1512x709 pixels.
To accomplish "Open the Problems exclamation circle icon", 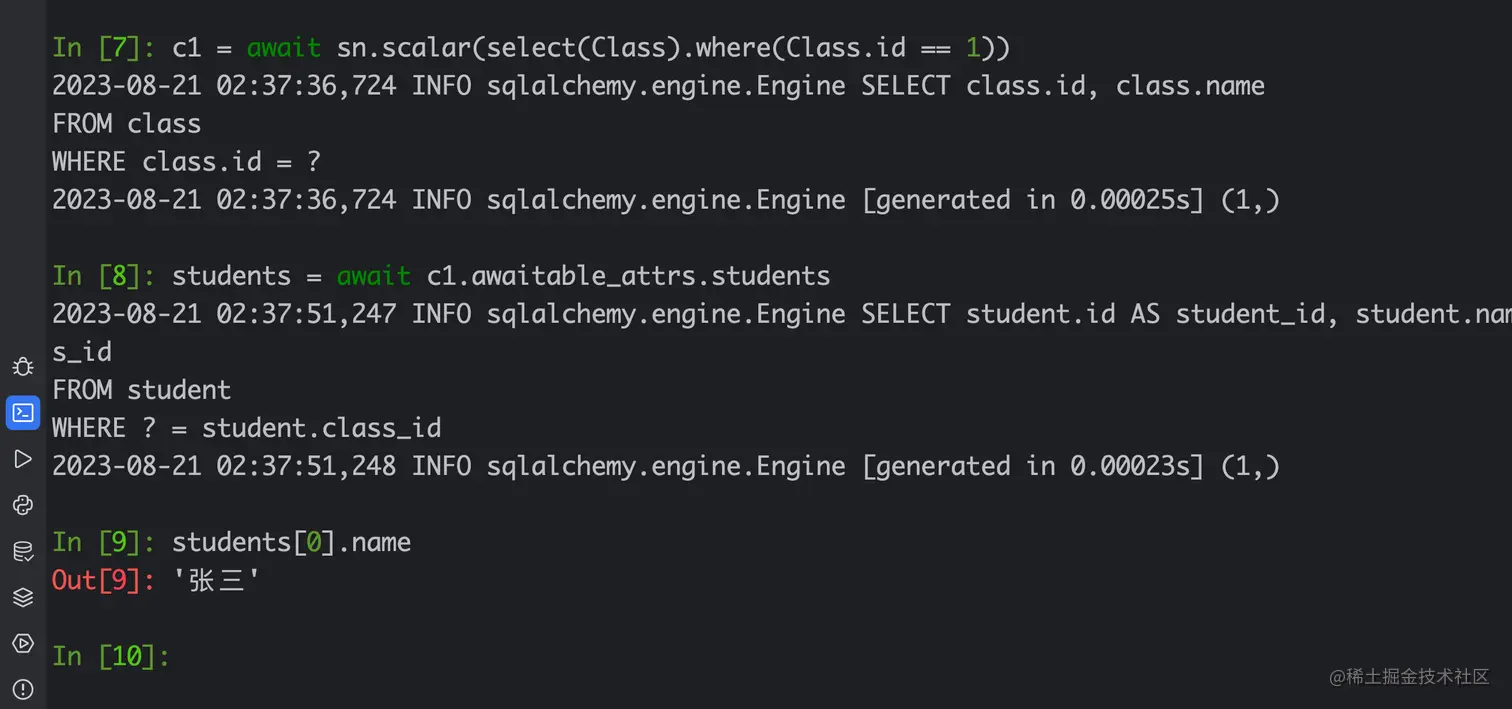I will 23,689.
